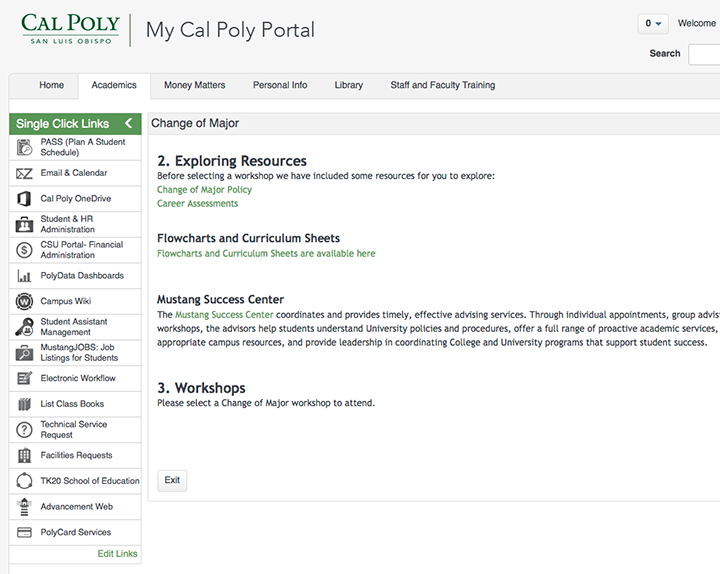
Task: Click into the Search input field
Action: click(704, 55)
